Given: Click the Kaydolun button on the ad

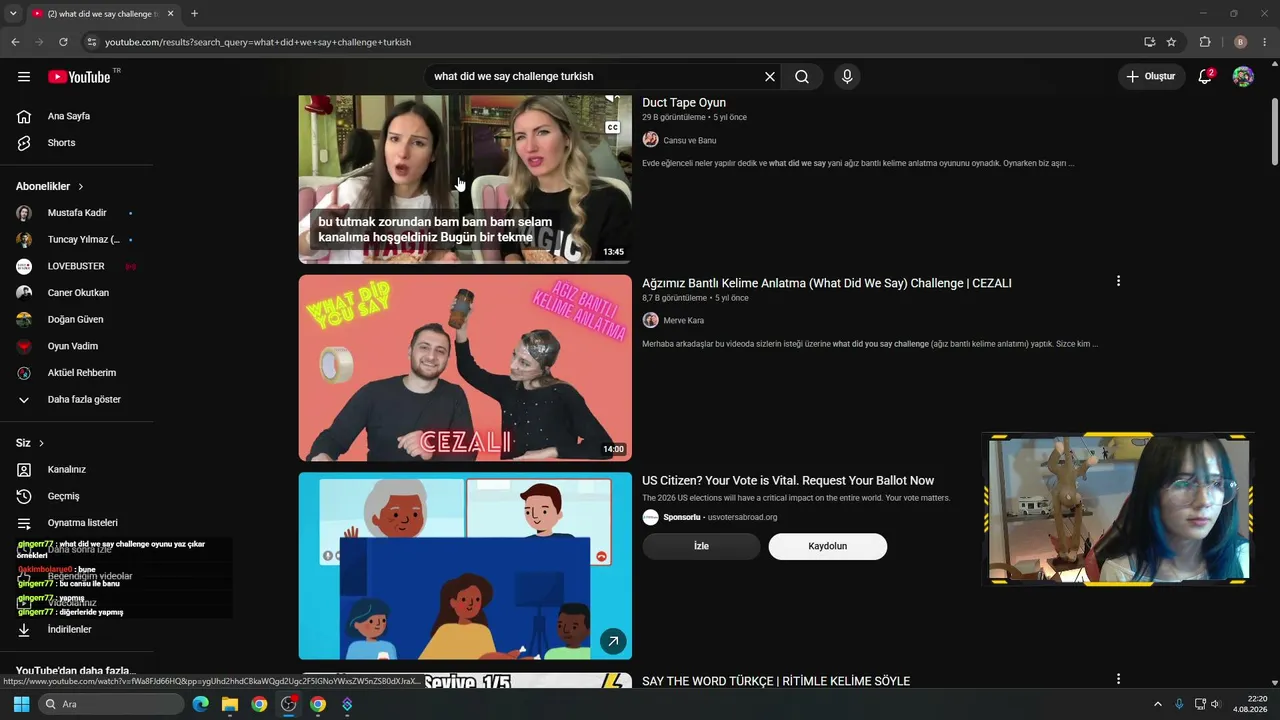Looking at the screenshot, I should tap(828, 546).
